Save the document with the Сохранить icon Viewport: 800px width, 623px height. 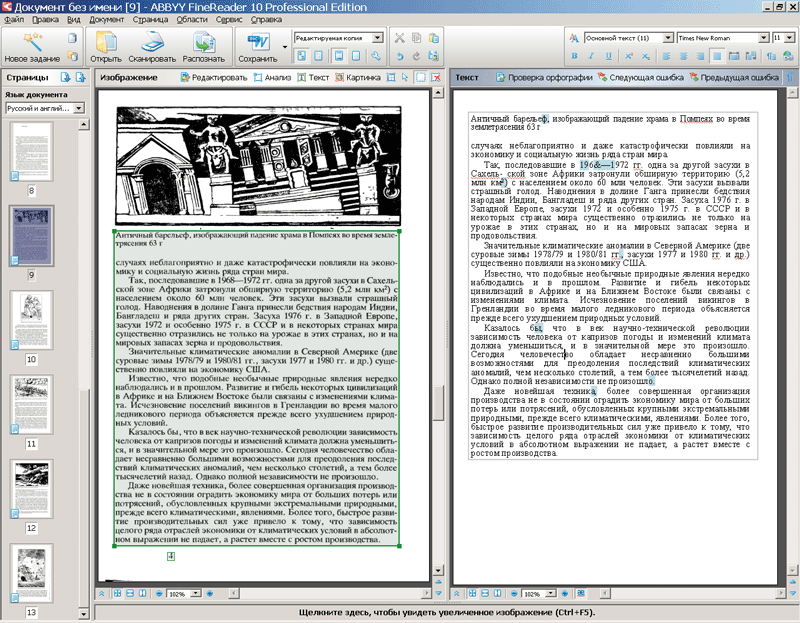pyautogui.click(x=257, y=41)
